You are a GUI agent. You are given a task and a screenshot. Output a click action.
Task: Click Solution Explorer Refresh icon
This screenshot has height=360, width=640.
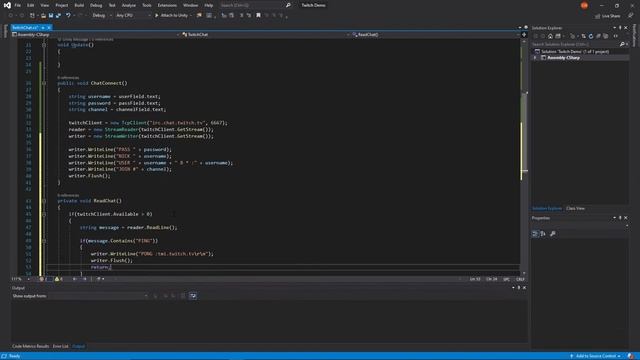pyautogui.click(x=591, y=36)
